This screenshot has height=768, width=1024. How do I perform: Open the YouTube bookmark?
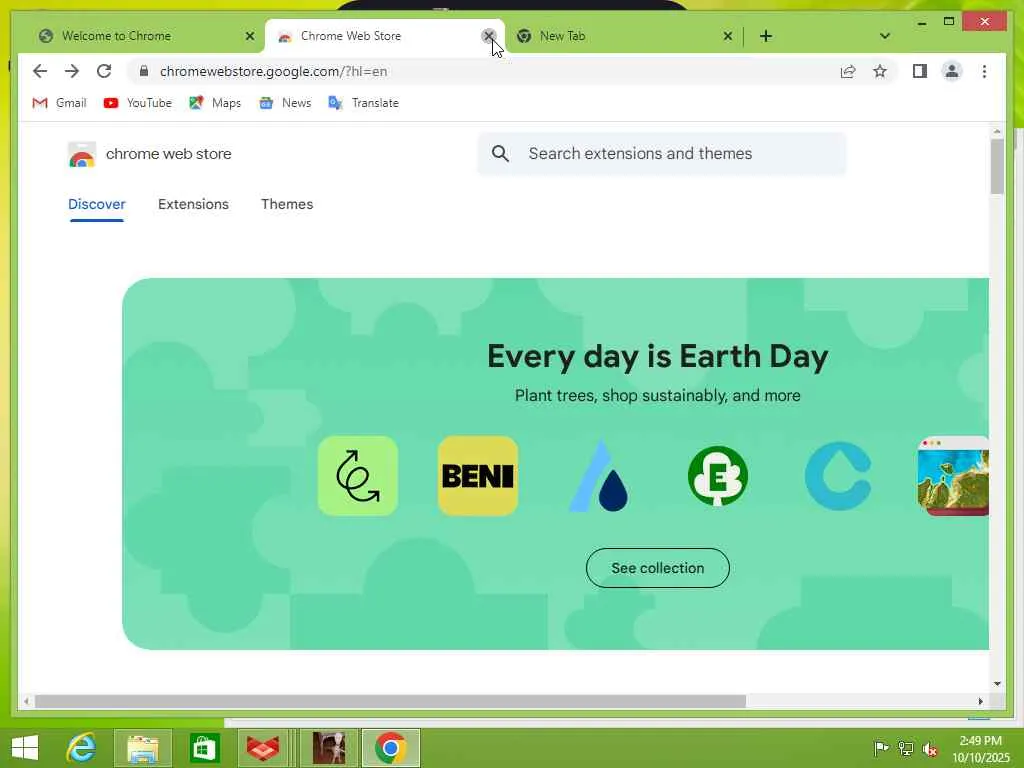coord(137,103)
